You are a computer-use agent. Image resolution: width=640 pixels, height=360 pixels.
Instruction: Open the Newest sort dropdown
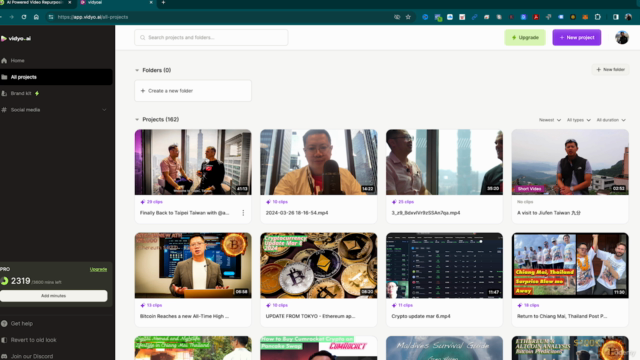point(549,120)
